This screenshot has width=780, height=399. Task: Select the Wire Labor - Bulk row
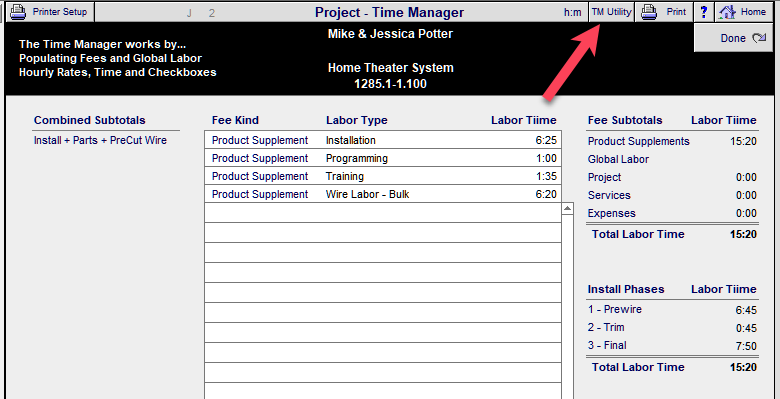point(383,194)
